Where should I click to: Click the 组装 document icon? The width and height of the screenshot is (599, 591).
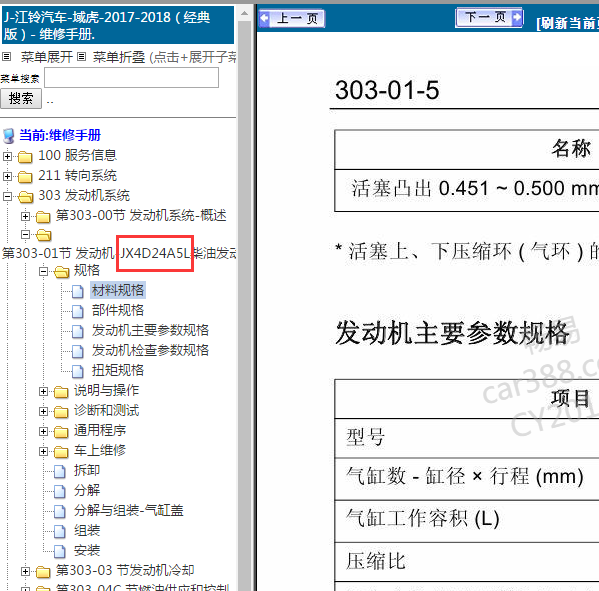click(x=60, y=531)
